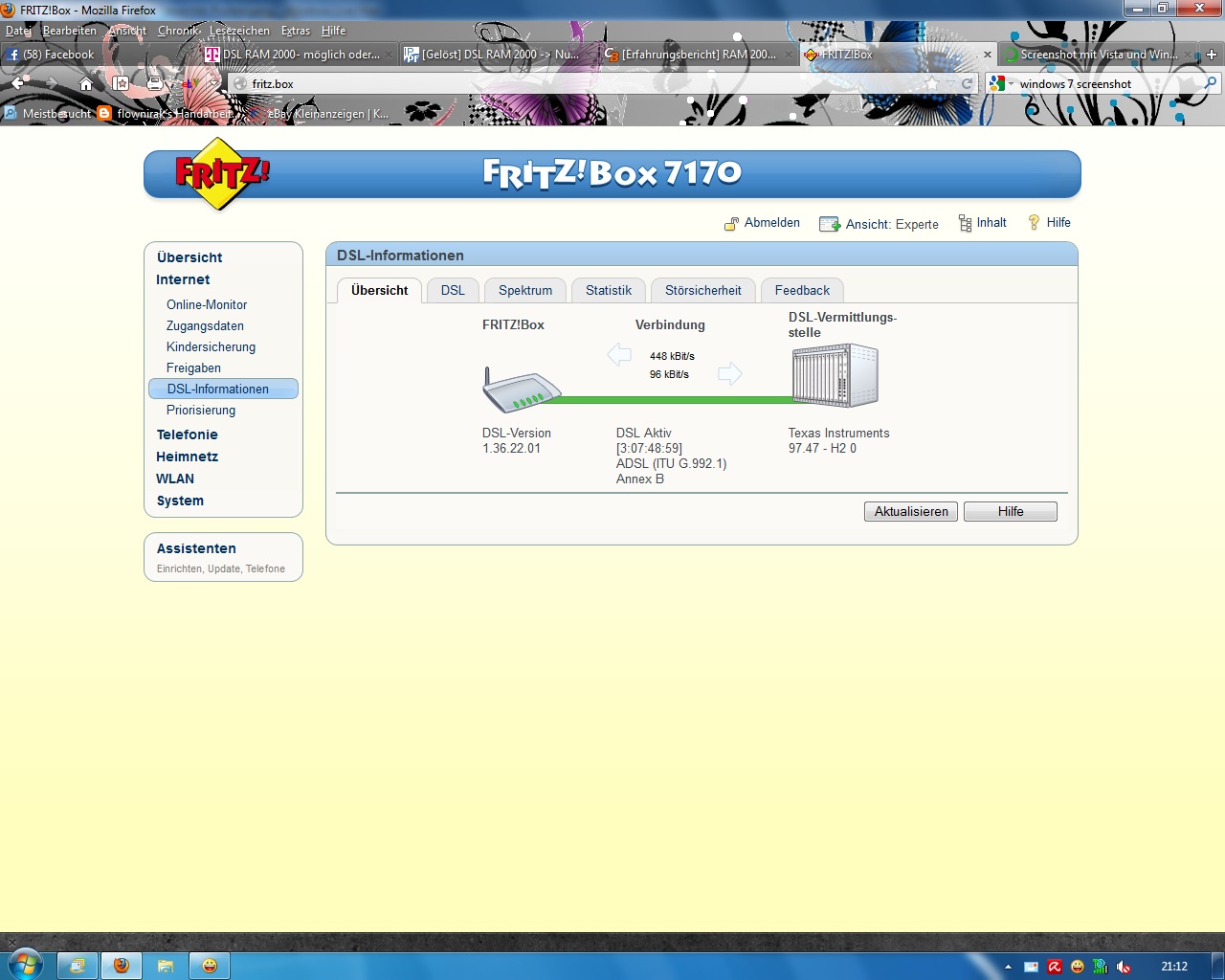This screenshot has width=1225, height=980.
Task: Click the Hilfe button below the panel
Action: click(1011, 511)
